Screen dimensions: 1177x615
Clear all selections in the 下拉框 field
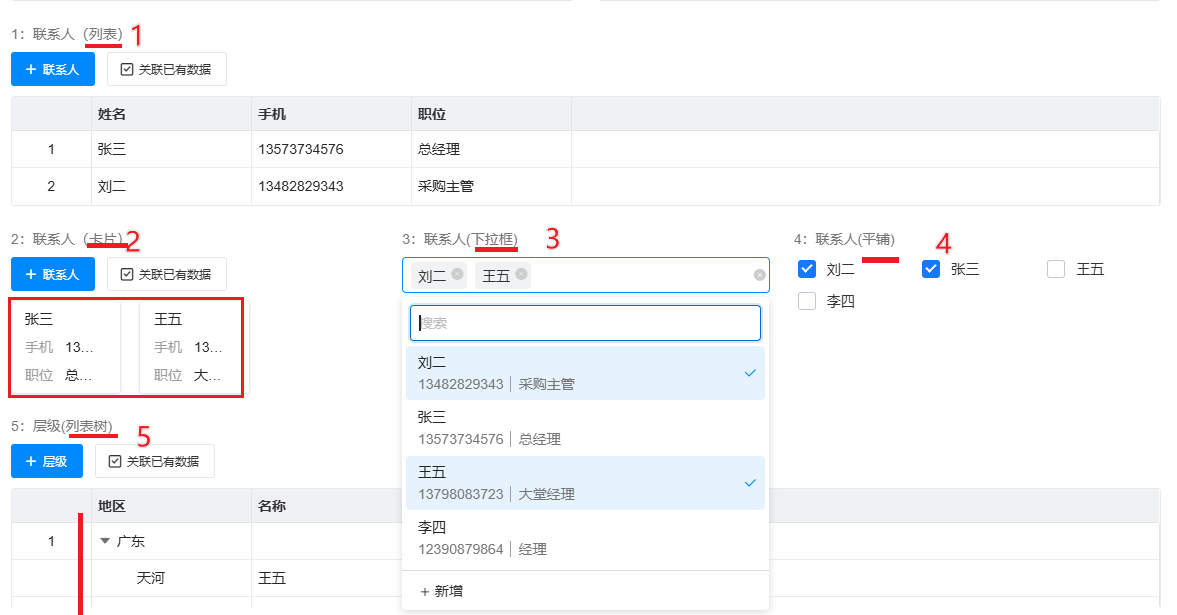click(759, 275)
